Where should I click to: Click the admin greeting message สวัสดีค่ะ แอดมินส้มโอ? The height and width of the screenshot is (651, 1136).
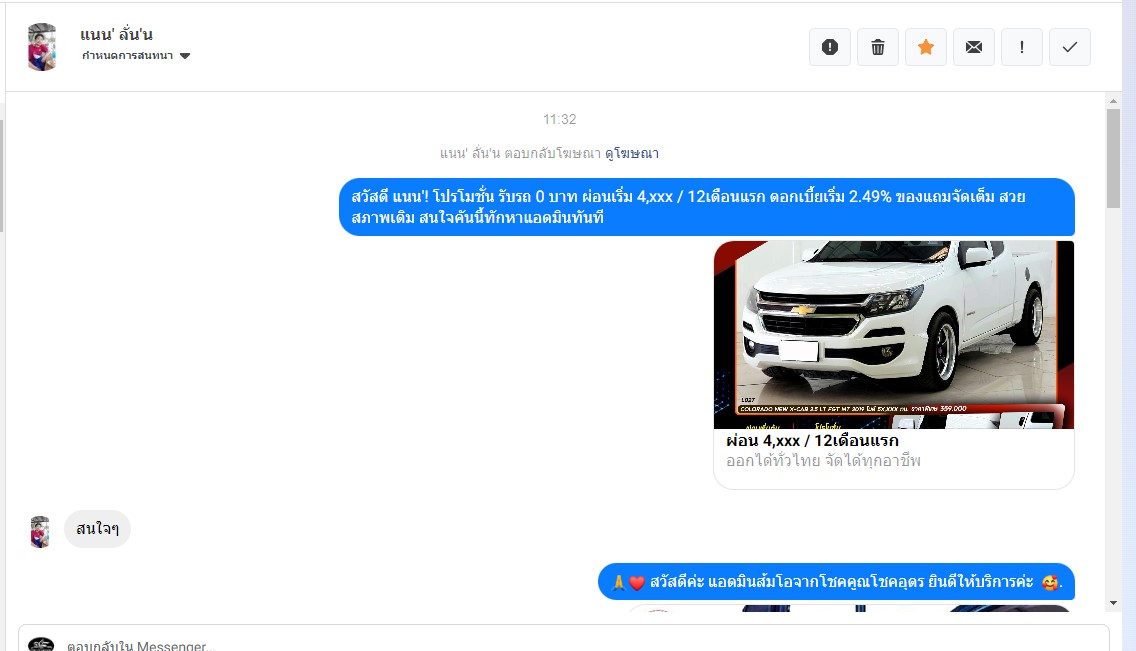(x=836, y=581)
